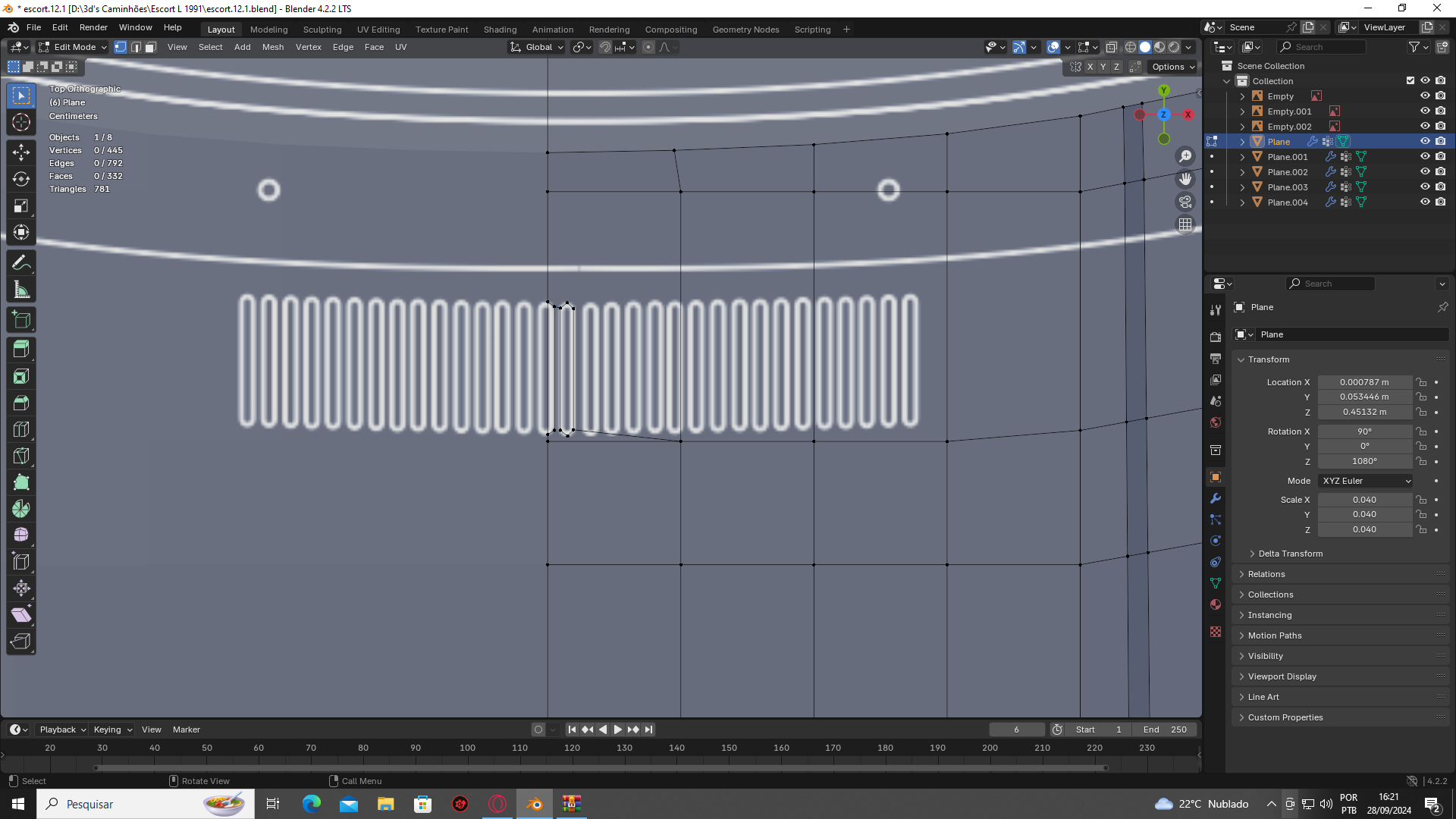This screenshot has width=1456, height=819.
Task: Open the Material properties tab
Action: tap(1216, 604)
